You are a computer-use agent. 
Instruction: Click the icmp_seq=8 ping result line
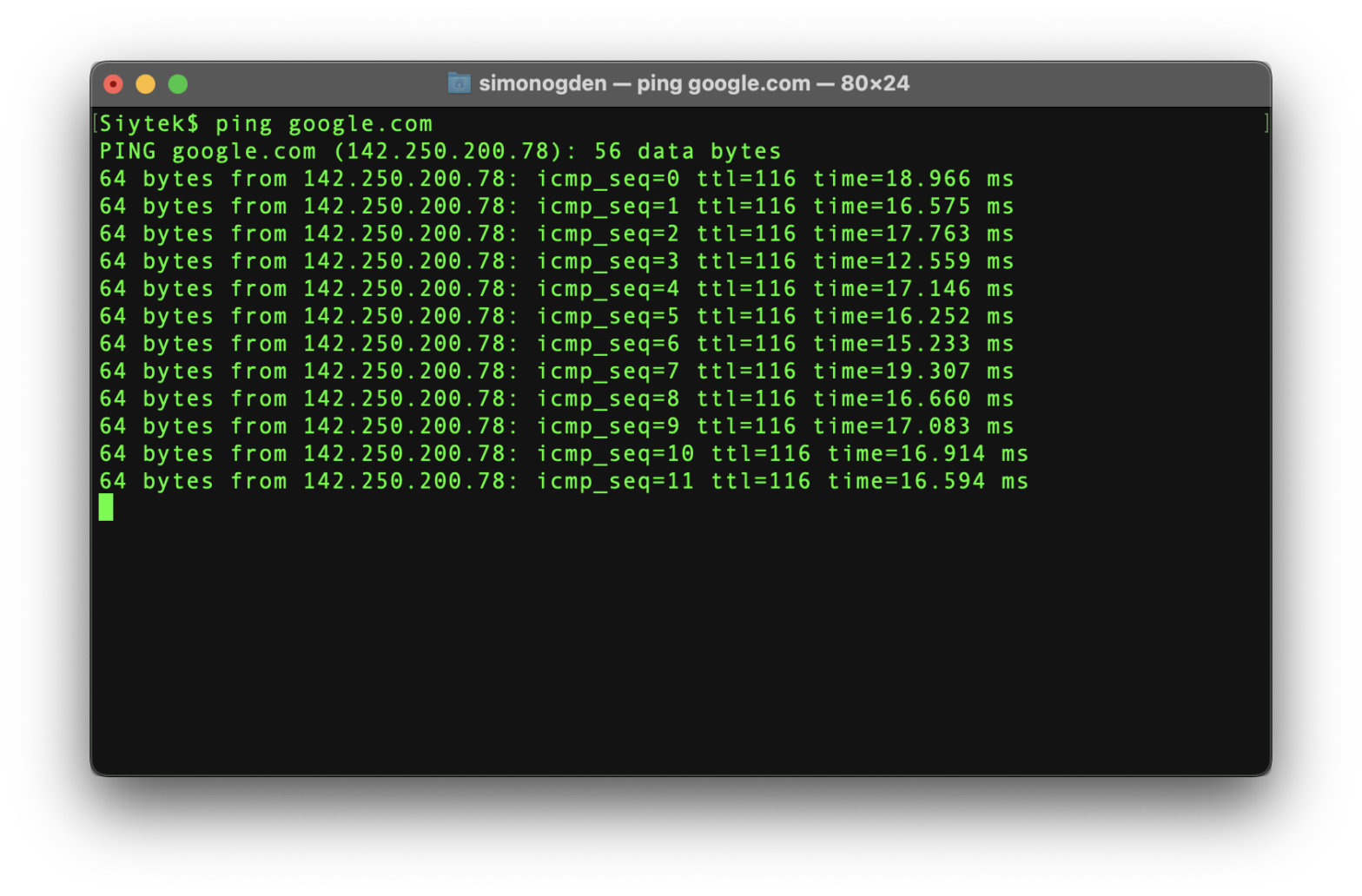(556, 399)
